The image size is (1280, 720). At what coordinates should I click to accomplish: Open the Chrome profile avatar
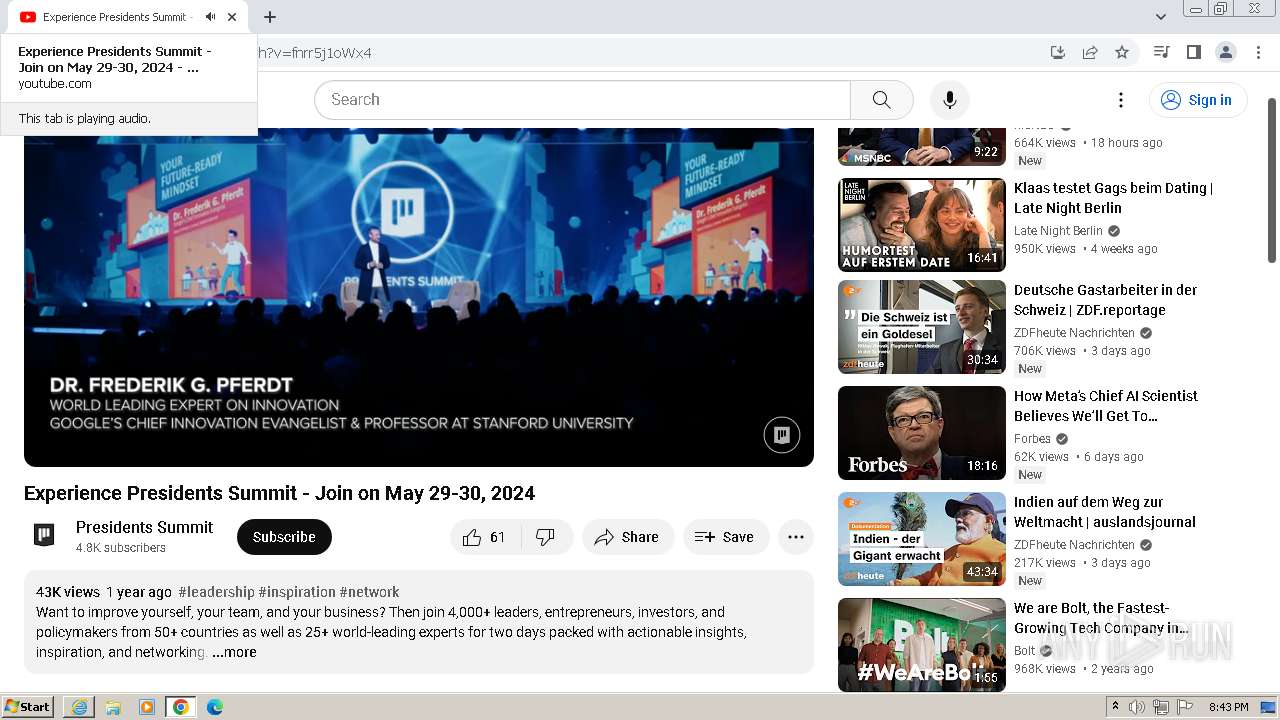point(1225,52)
